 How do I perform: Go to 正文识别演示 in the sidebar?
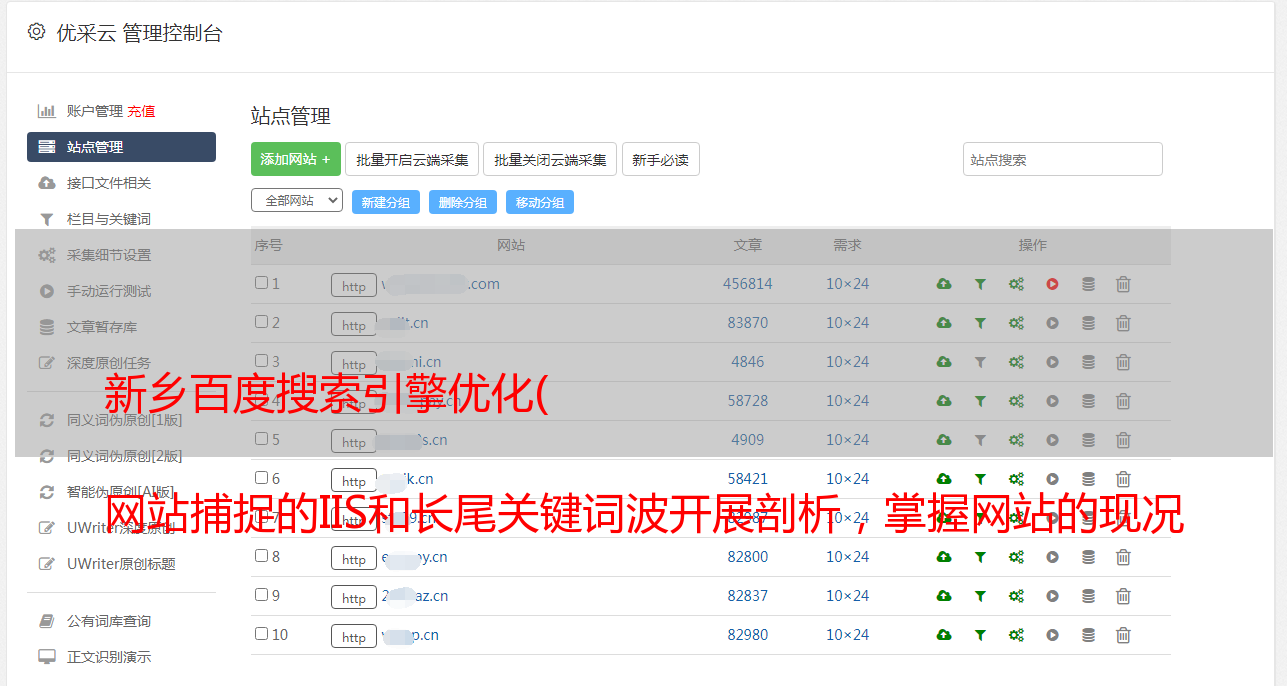[109, 658]
